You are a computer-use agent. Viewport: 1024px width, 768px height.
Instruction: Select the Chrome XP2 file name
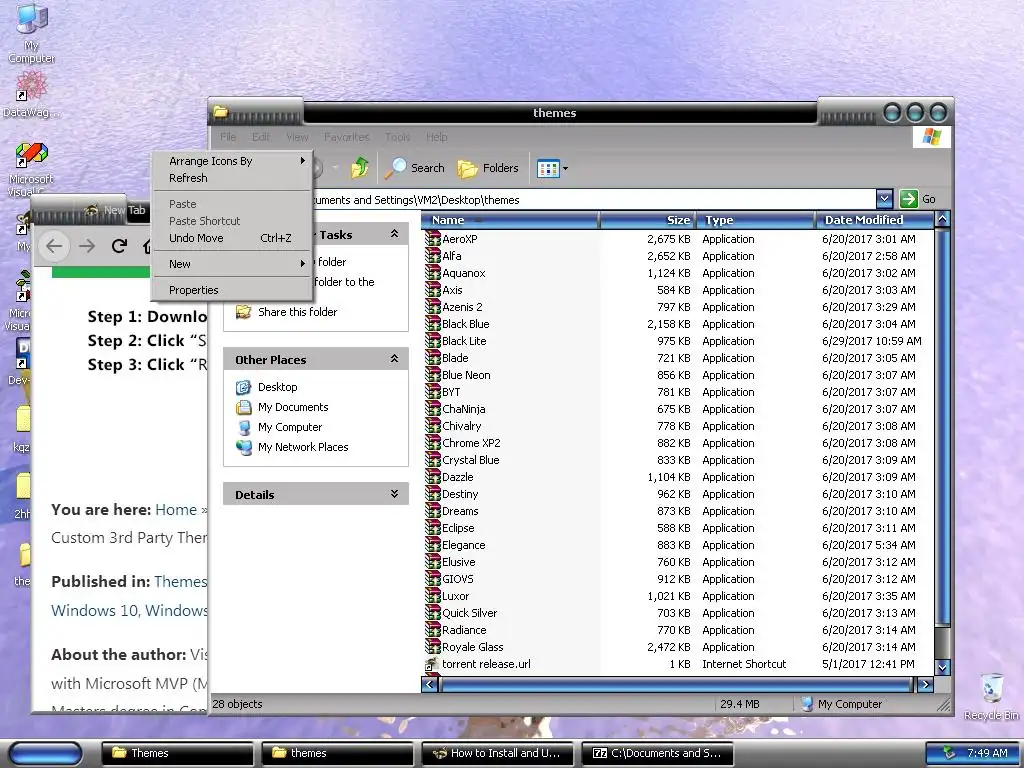471,443
